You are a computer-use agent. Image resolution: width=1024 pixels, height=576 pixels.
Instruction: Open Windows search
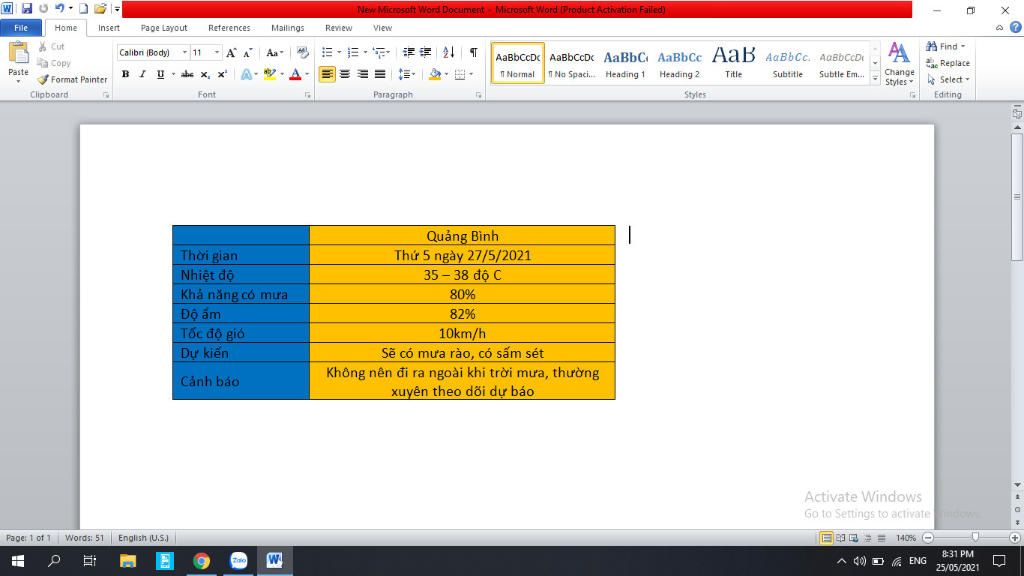(54, 560)
